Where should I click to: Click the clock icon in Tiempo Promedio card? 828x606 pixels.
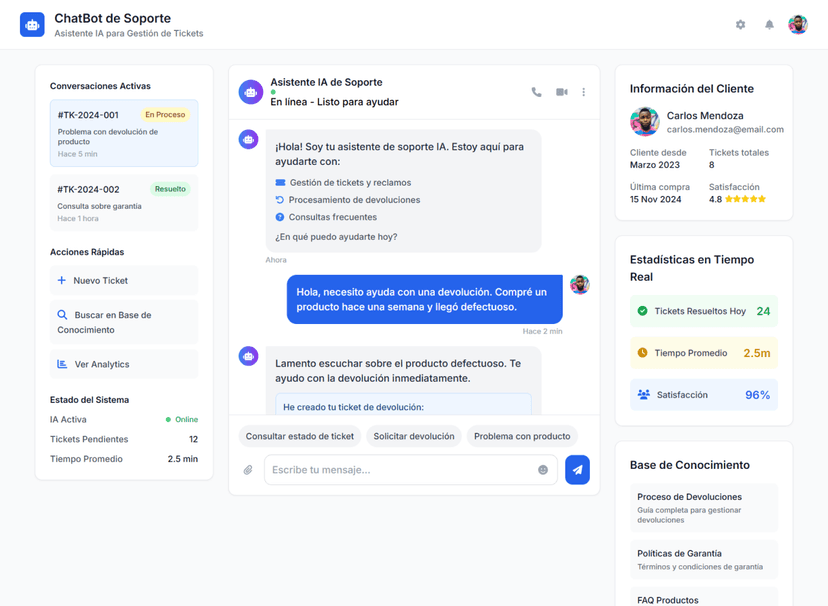(642, 353)
